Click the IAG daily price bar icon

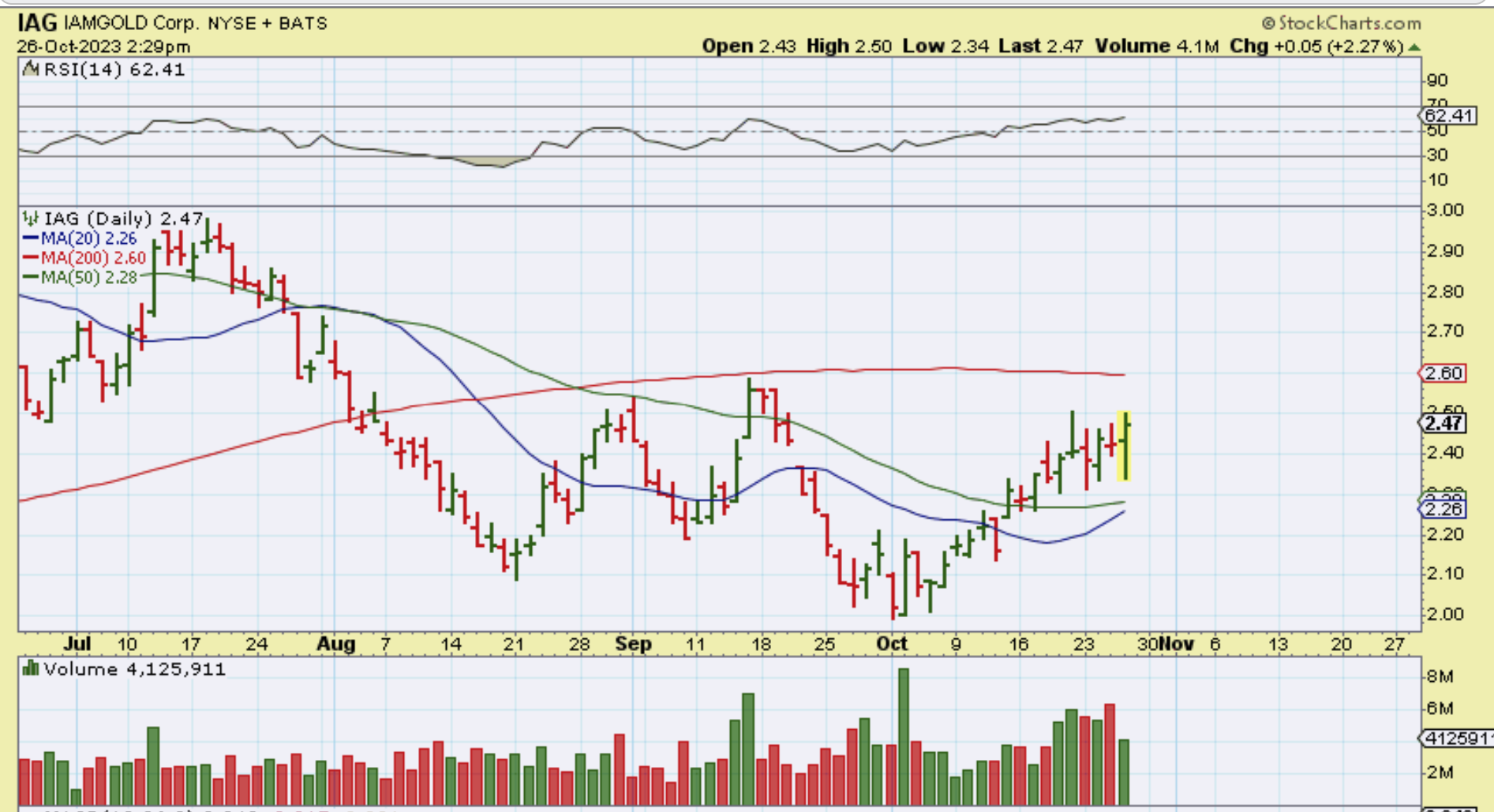tap(31, 219)
